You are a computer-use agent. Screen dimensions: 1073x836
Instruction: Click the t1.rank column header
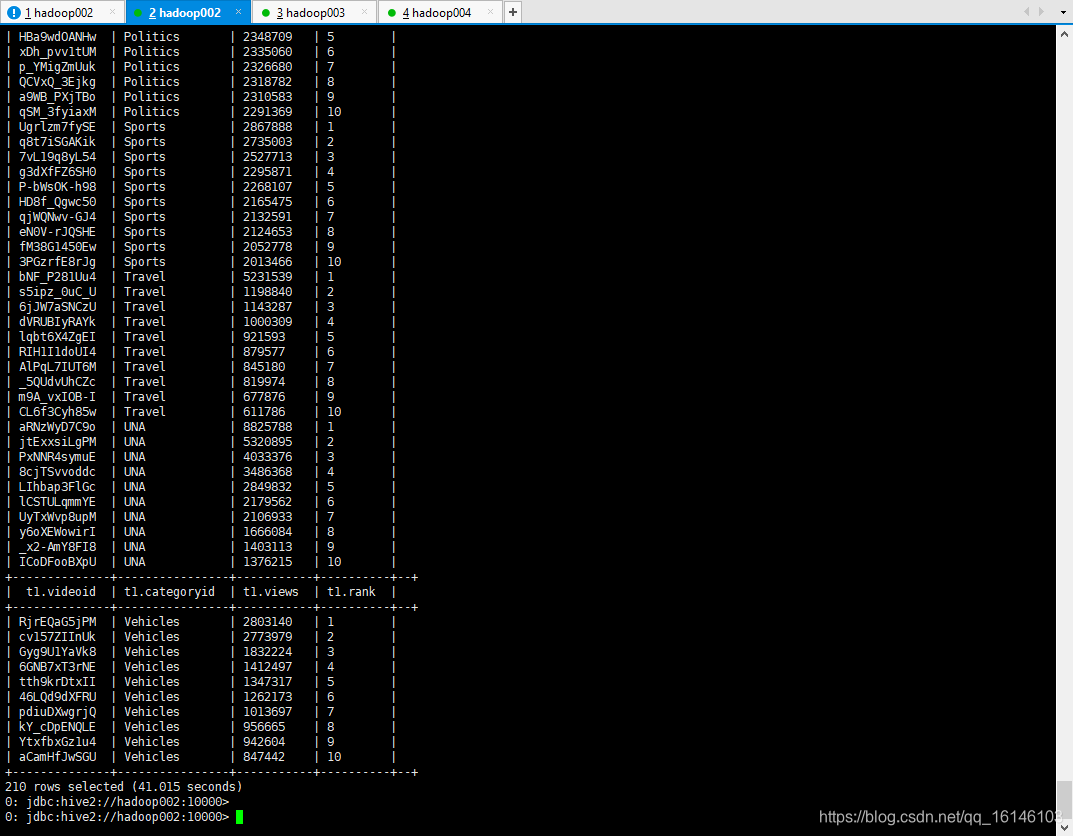[x=351, y=592]
